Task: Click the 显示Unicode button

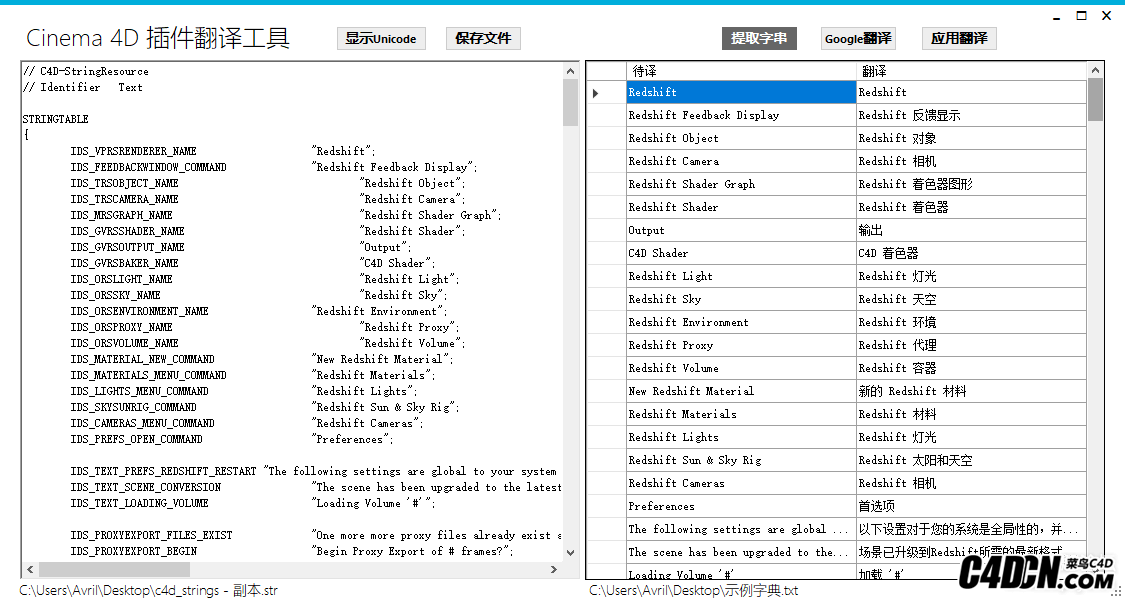Action: pos(381,39)
